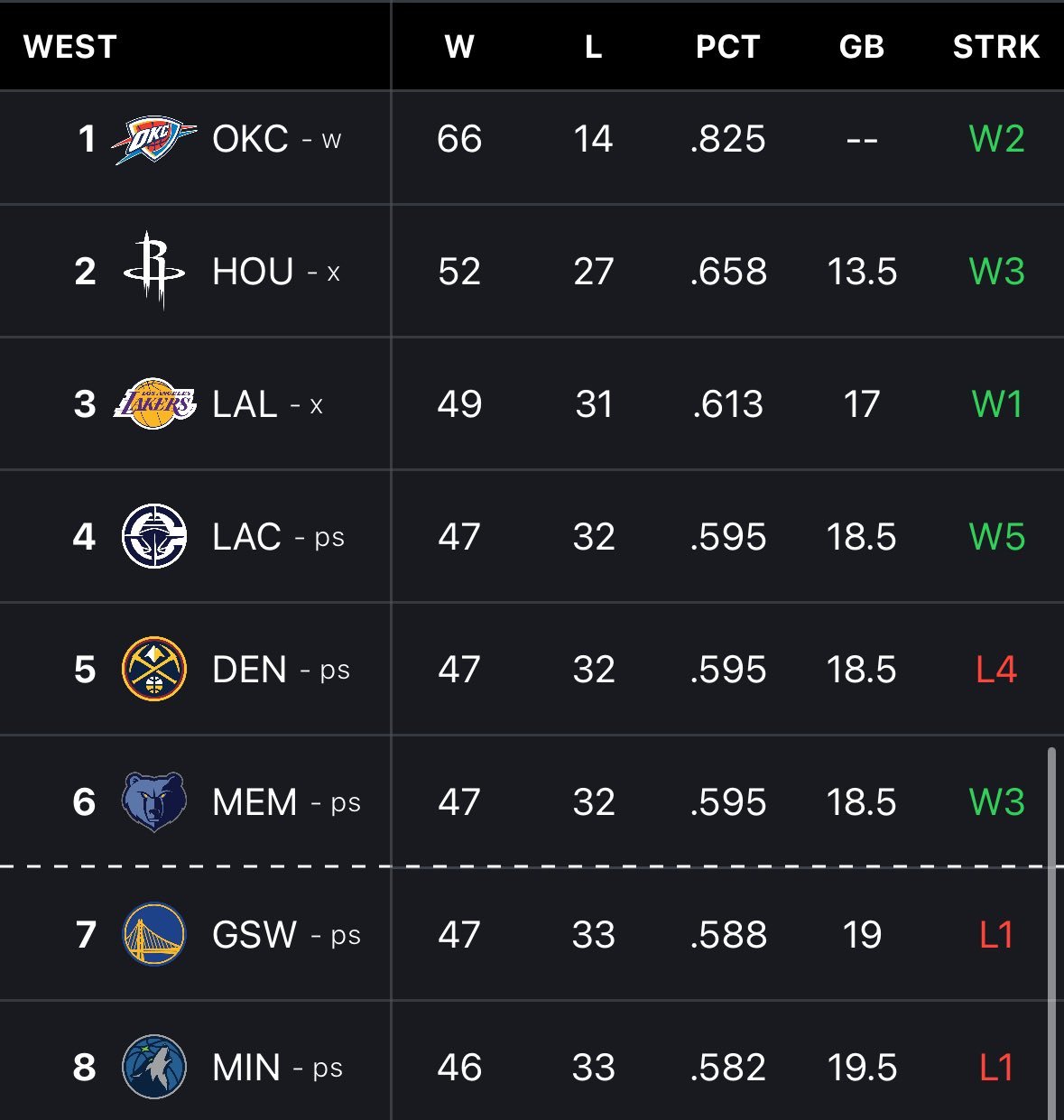Image resolution: width=1064 pixels, height=1120 pixels.
Task: Open the Clippers logo in row four
Action: point(154,537)
